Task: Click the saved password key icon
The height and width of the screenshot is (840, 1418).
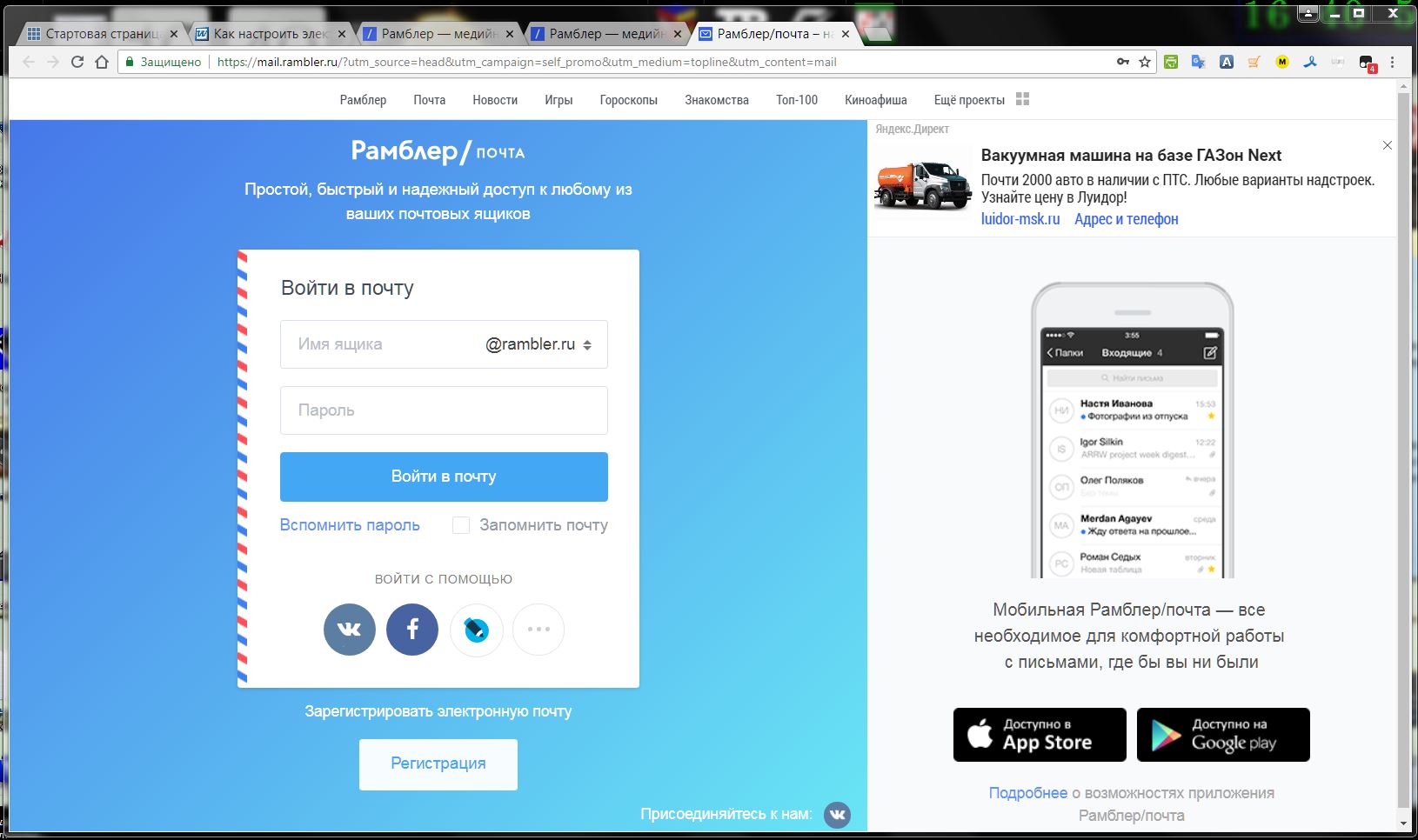Action: [1123, 62]
